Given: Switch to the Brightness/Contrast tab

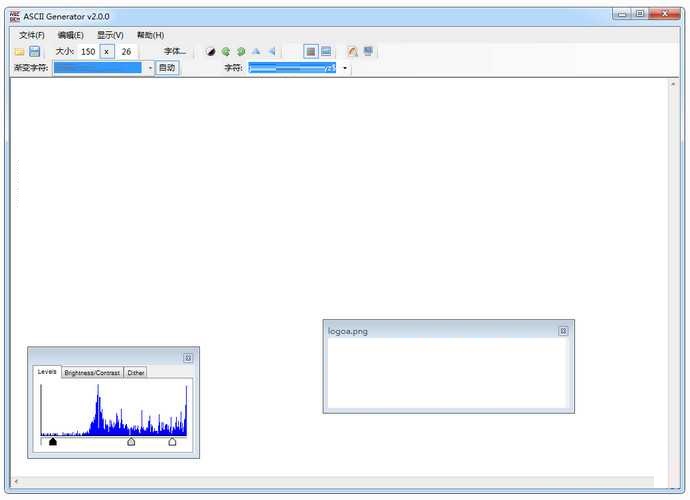Looking at the screenshot, I should point(92,373).
